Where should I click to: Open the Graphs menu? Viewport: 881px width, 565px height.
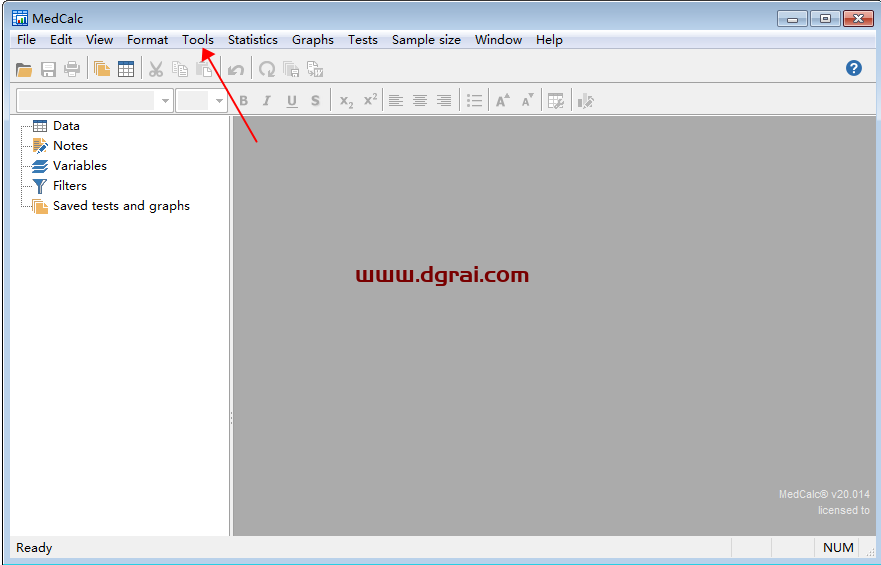313,40
